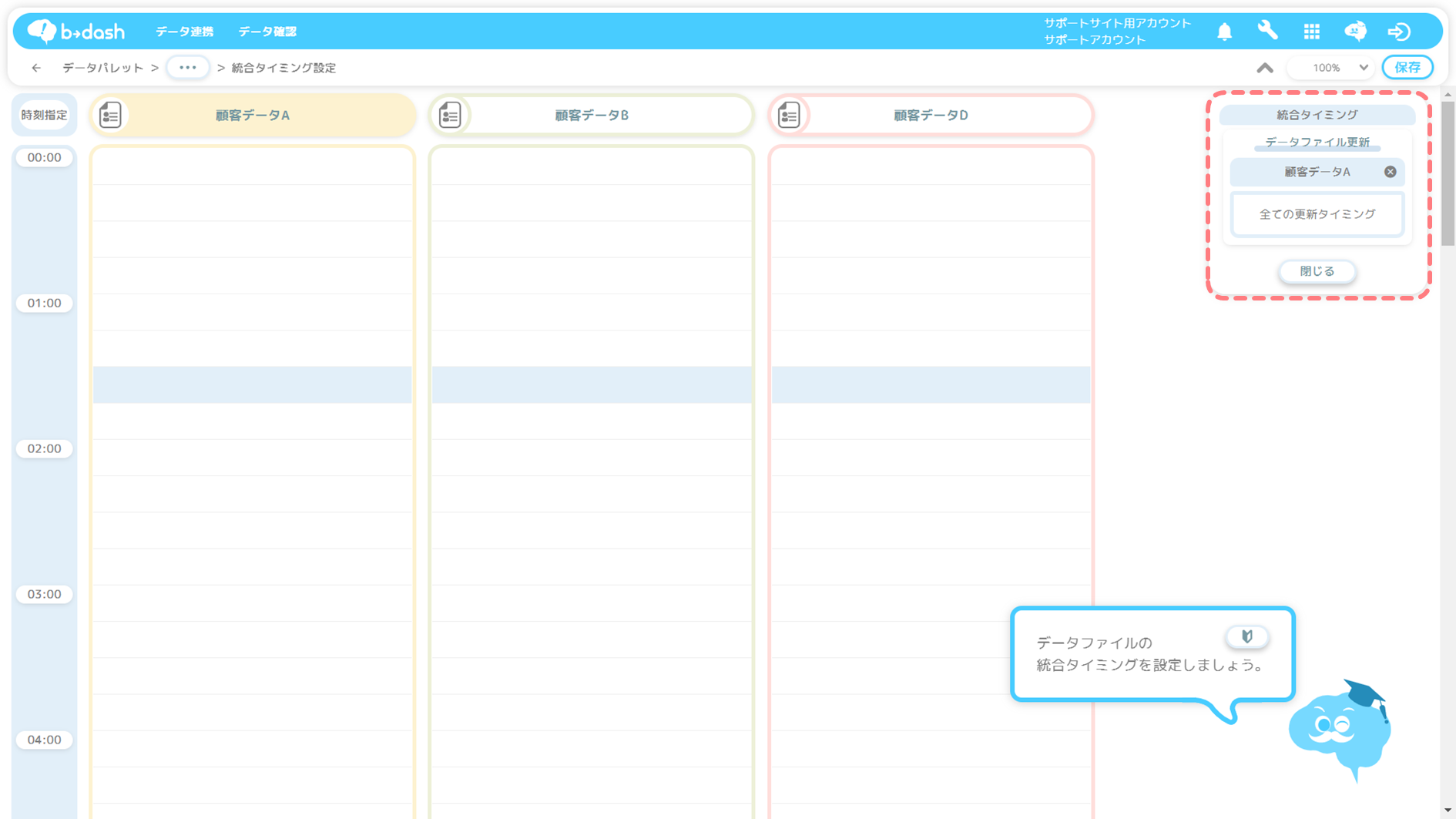Collapse the header with the up chevron
The width and height of the screenshot is (1456, 819).
pyautogui.click(x=1265, y=68)
